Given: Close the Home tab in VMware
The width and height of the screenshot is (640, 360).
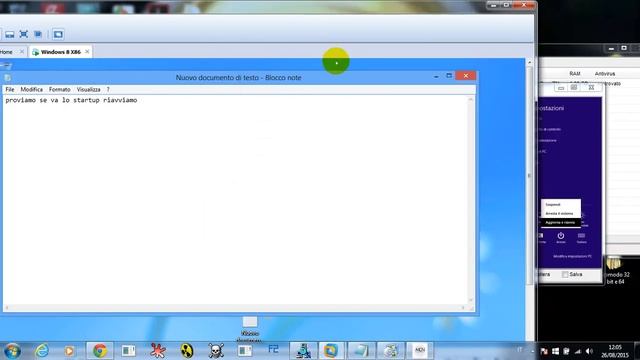Looking at the screenshot, I should [22, 52].
